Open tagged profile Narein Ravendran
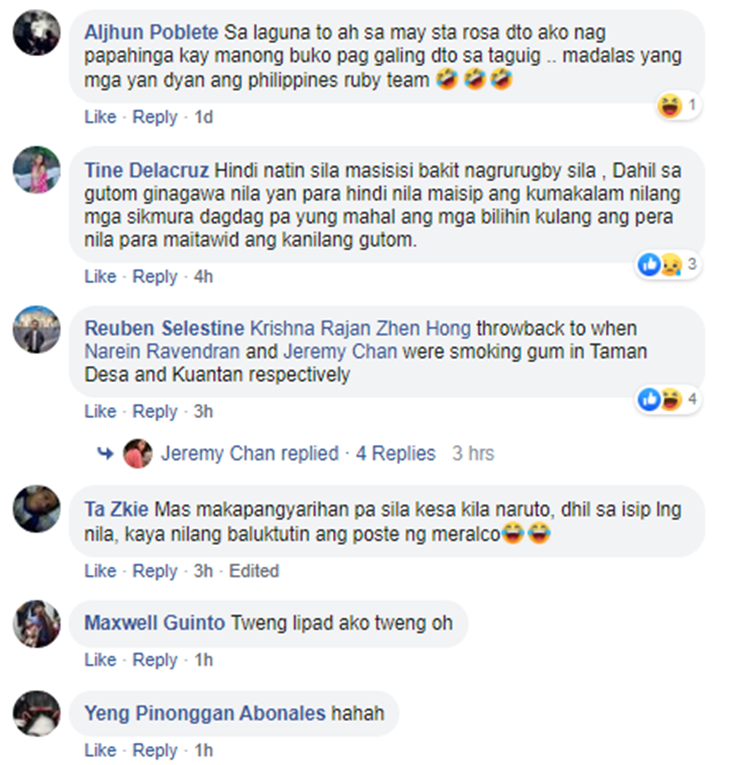This screenshot has height=765, width=750. 162,352
